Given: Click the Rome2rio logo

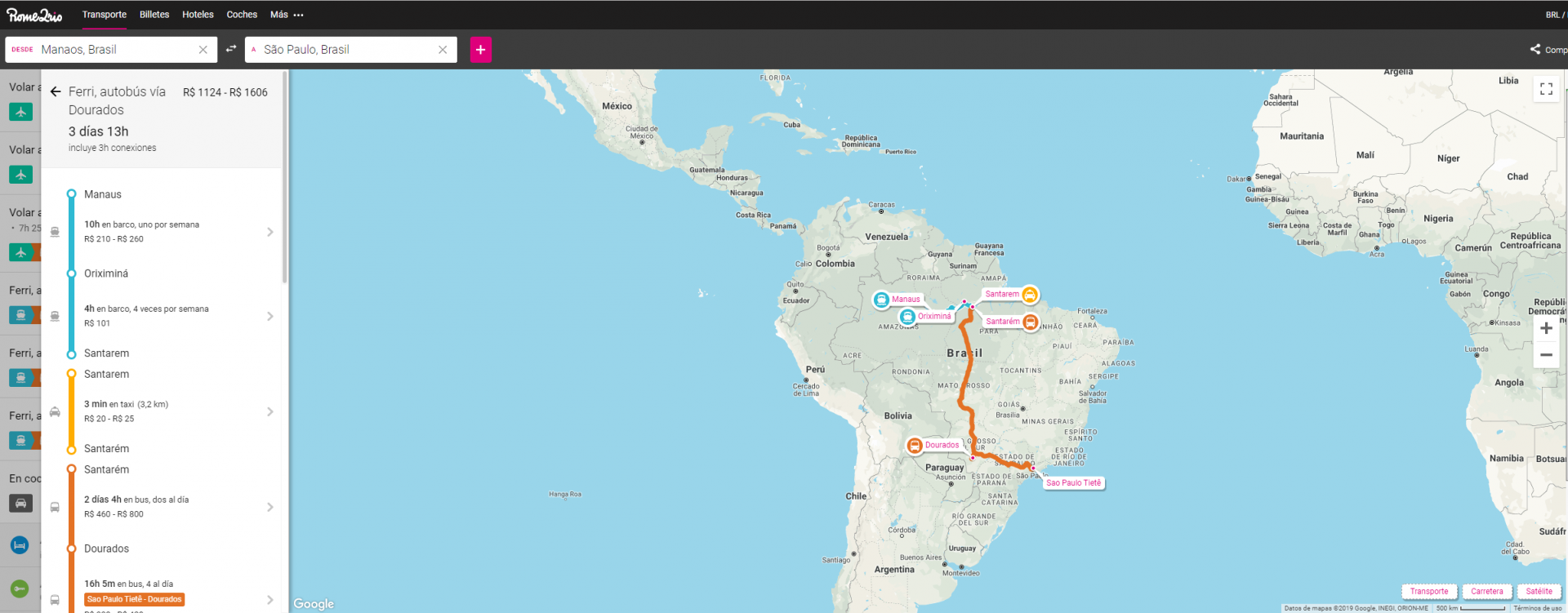Looking at the screenshot, I should pos(34,15).
